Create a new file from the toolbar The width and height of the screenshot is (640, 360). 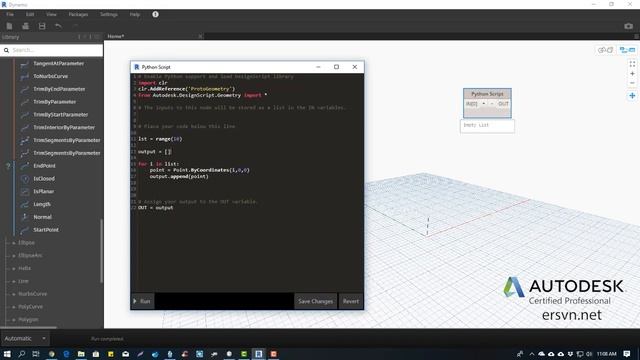[9, 26]
